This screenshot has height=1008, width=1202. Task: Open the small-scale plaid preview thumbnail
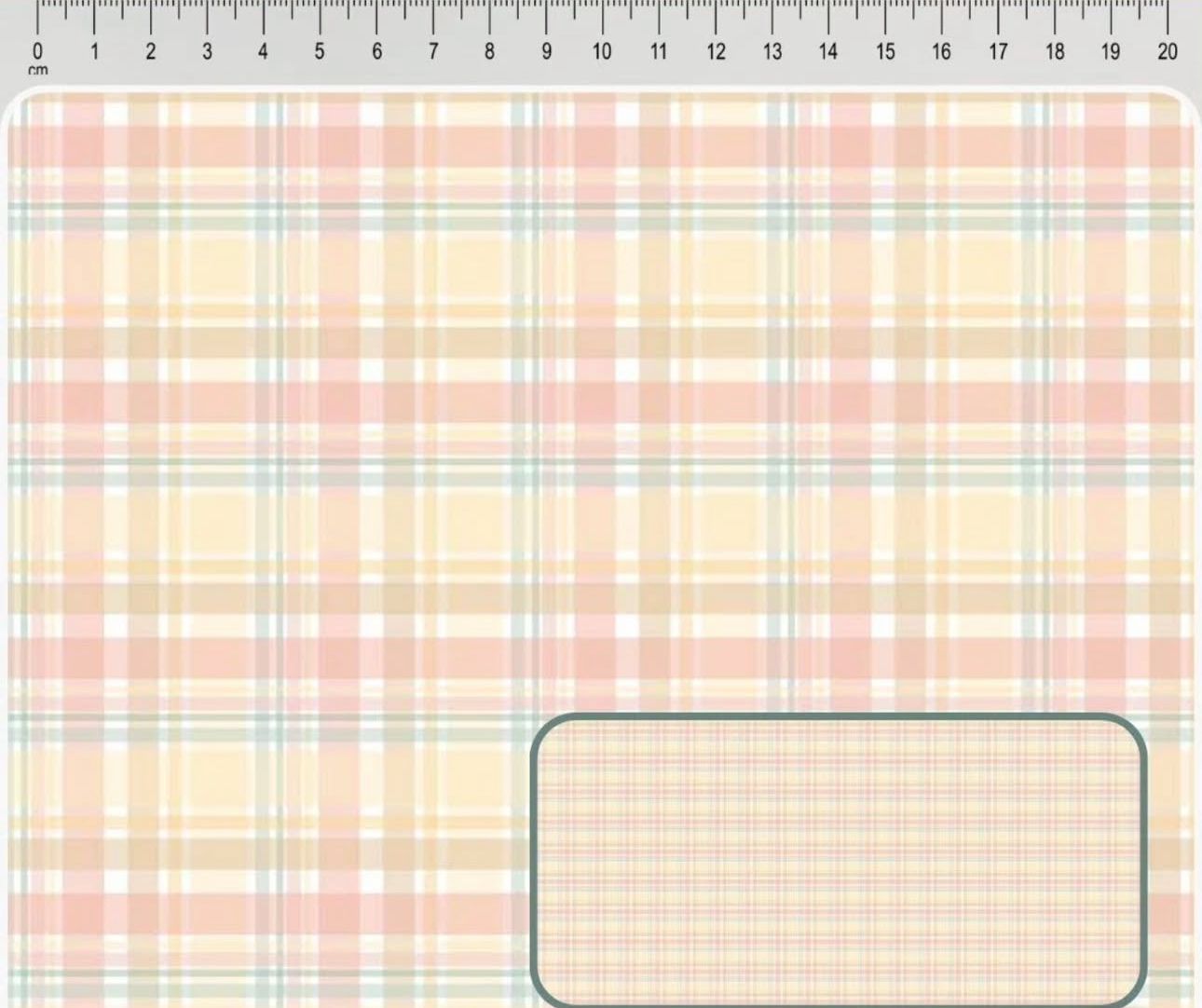tap(839, 861)
